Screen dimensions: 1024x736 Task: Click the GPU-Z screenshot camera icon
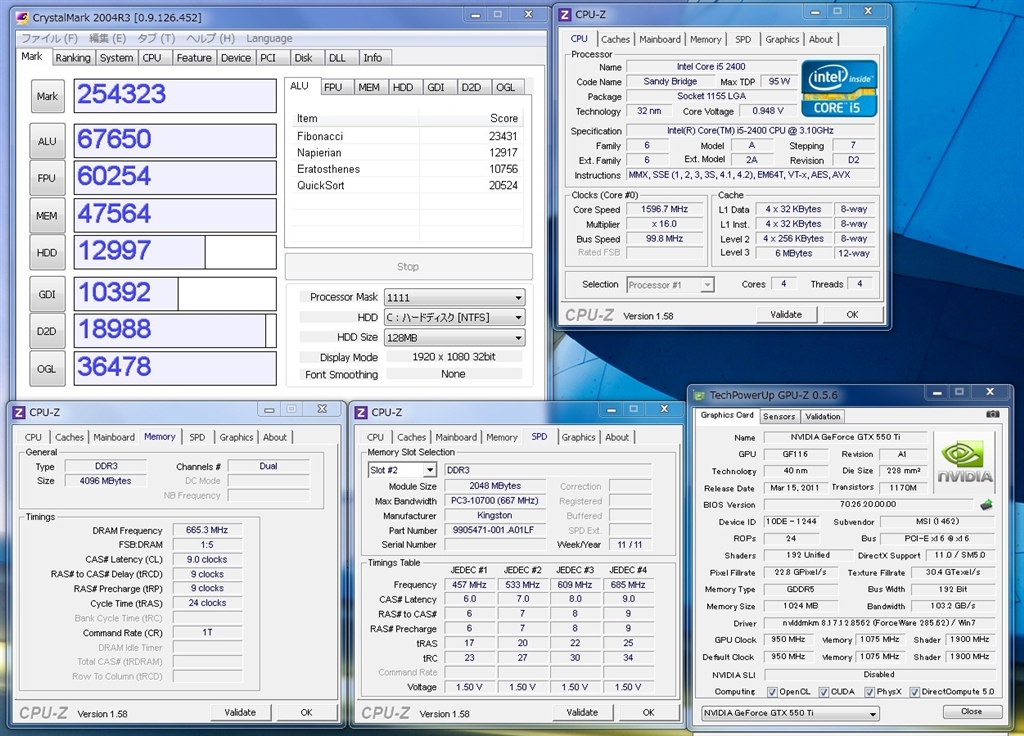coord(992,415)
